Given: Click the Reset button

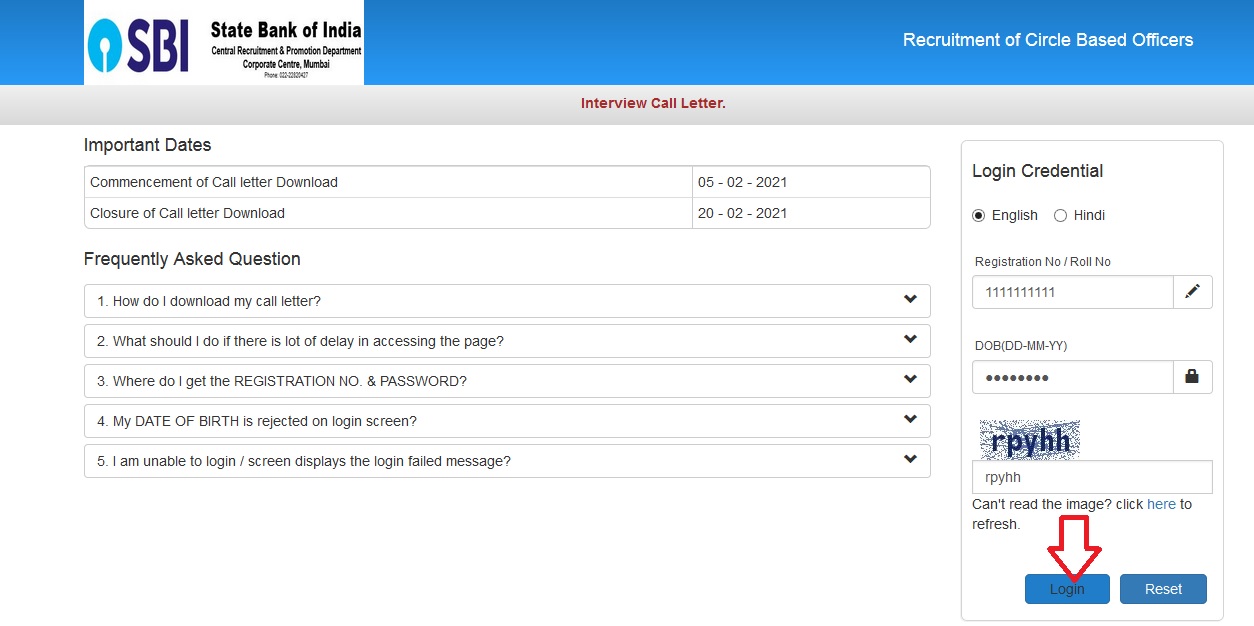Looking at the screenshot, I should (x=1163, y=589).
